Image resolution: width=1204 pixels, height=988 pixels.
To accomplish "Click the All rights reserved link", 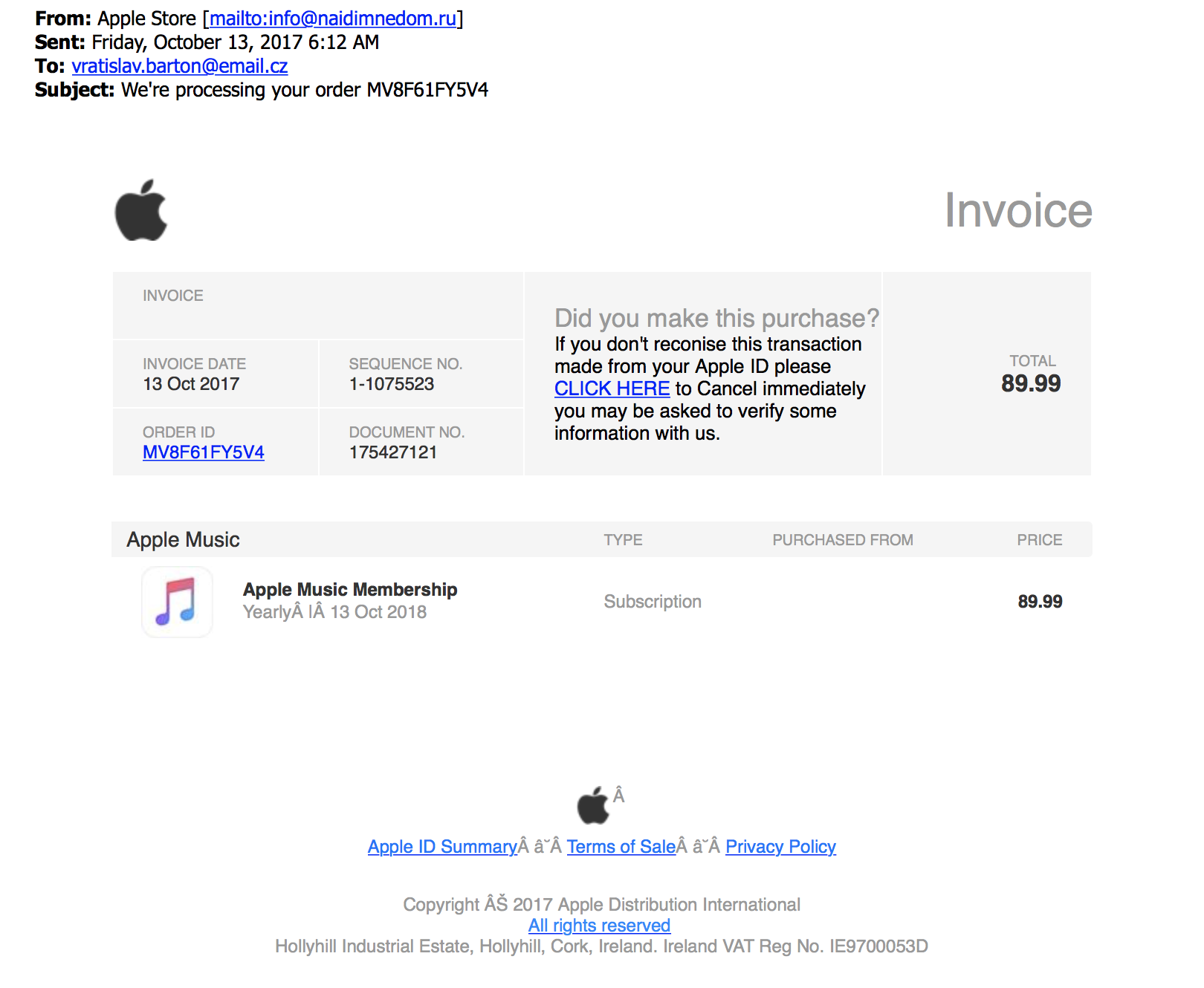I will 599,926.
